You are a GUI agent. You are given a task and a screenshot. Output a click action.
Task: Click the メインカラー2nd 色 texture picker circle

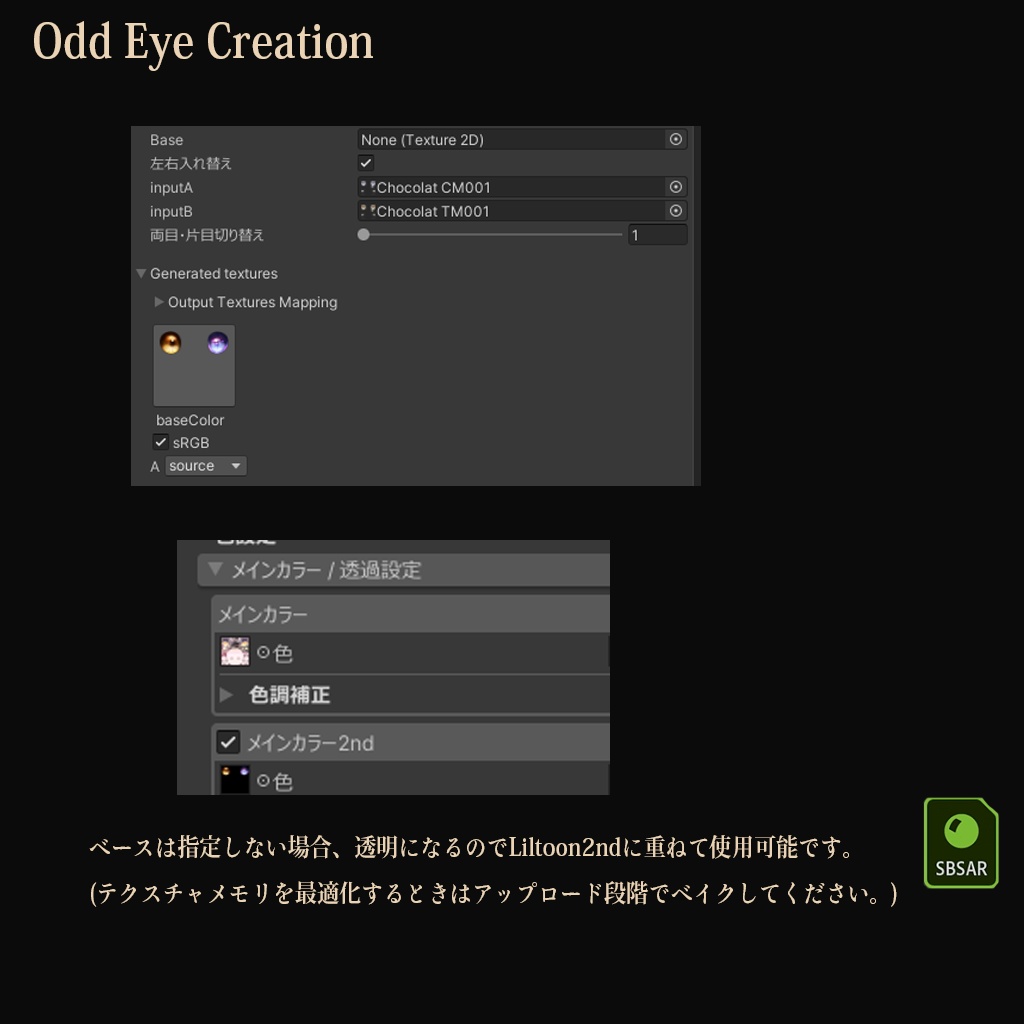coord(263,780)
